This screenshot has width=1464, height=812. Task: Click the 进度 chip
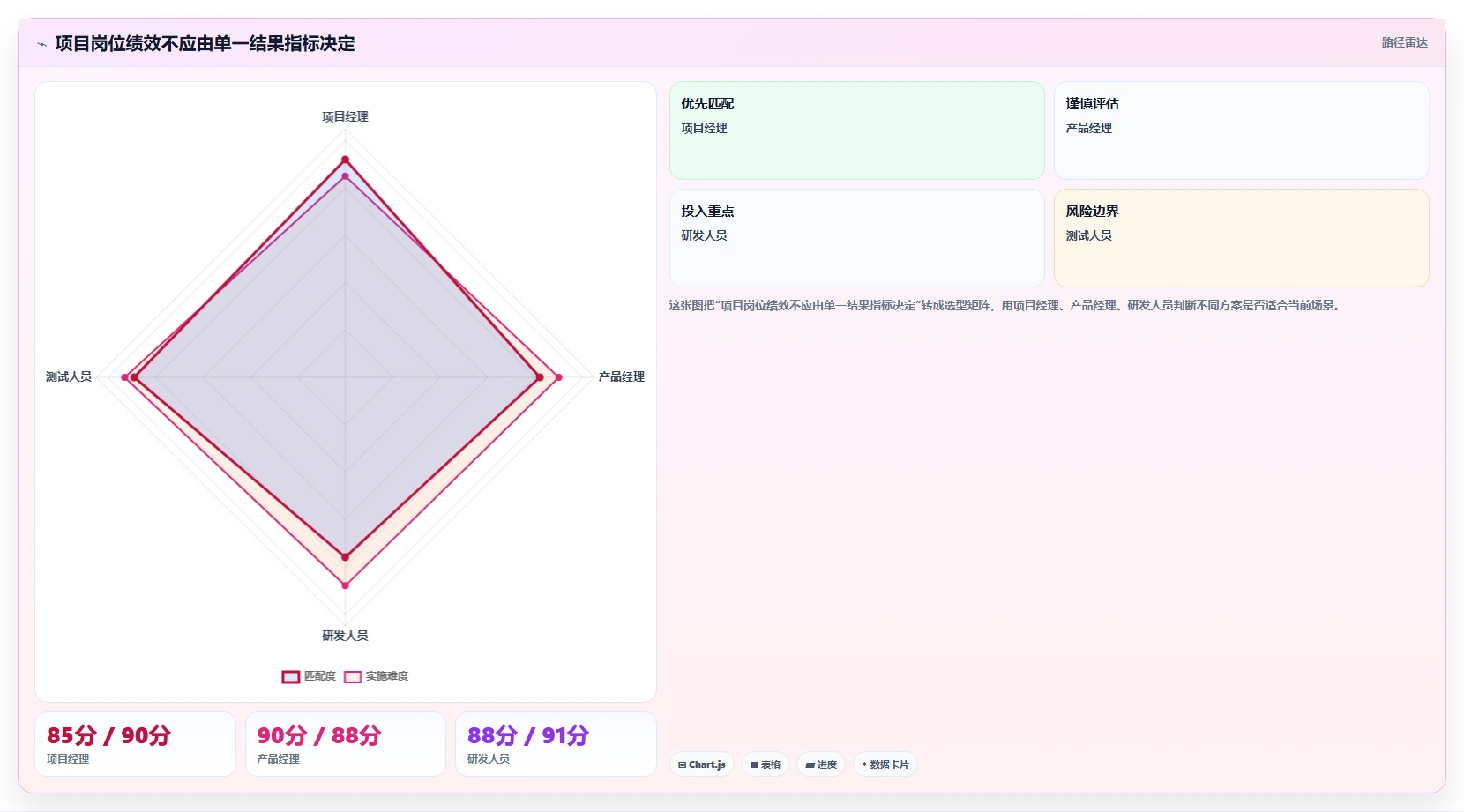[821, 764]
